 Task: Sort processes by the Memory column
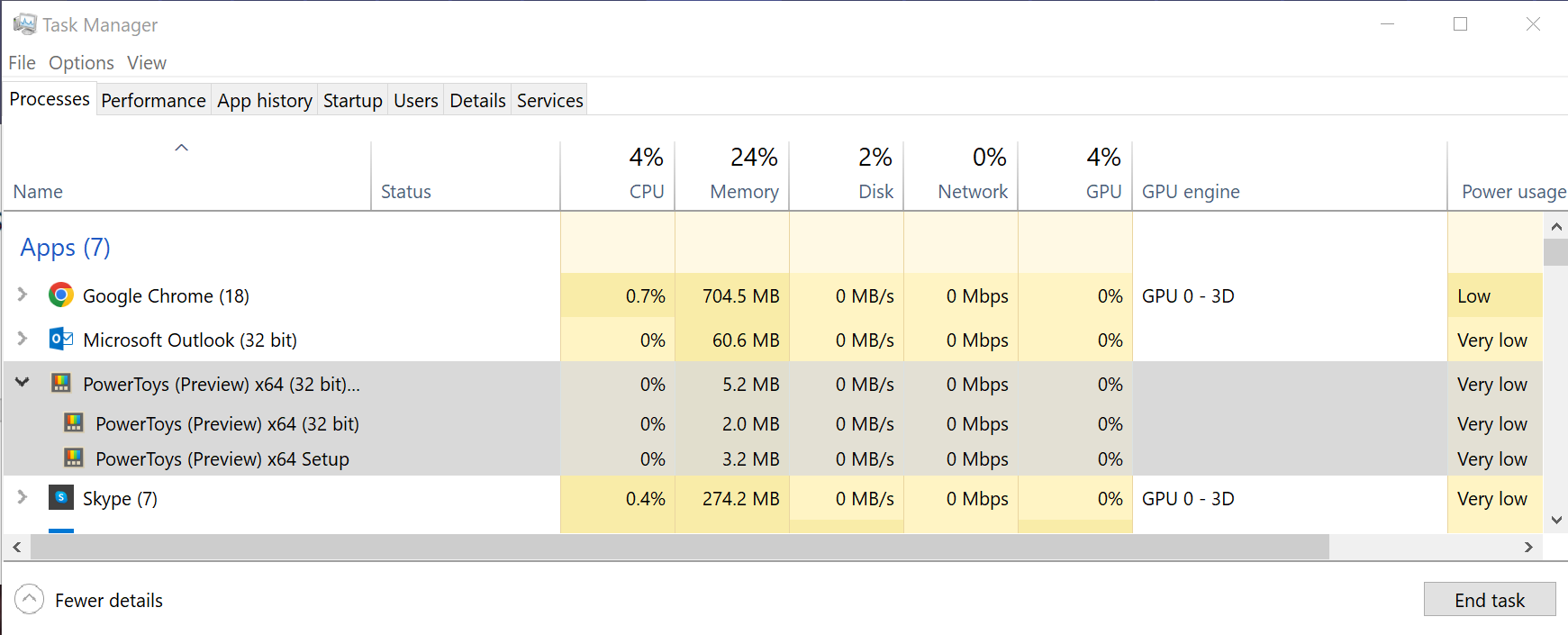pos(744,174)
